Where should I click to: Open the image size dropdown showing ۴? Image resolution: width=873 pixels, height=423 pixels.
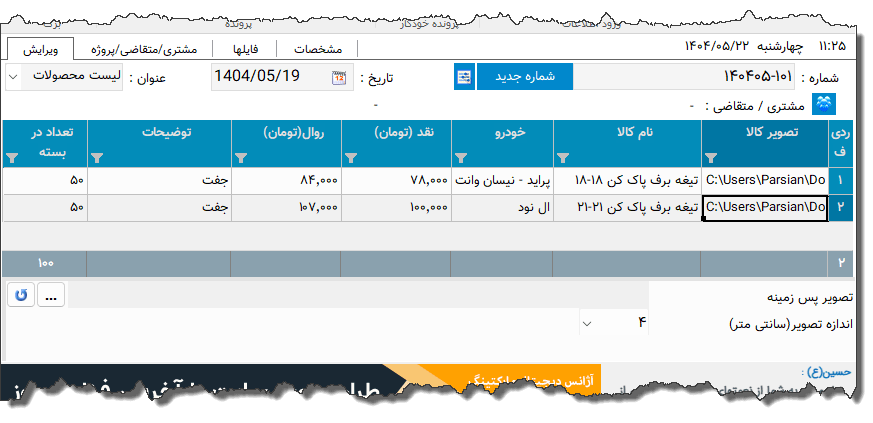(x=587, y=323)
